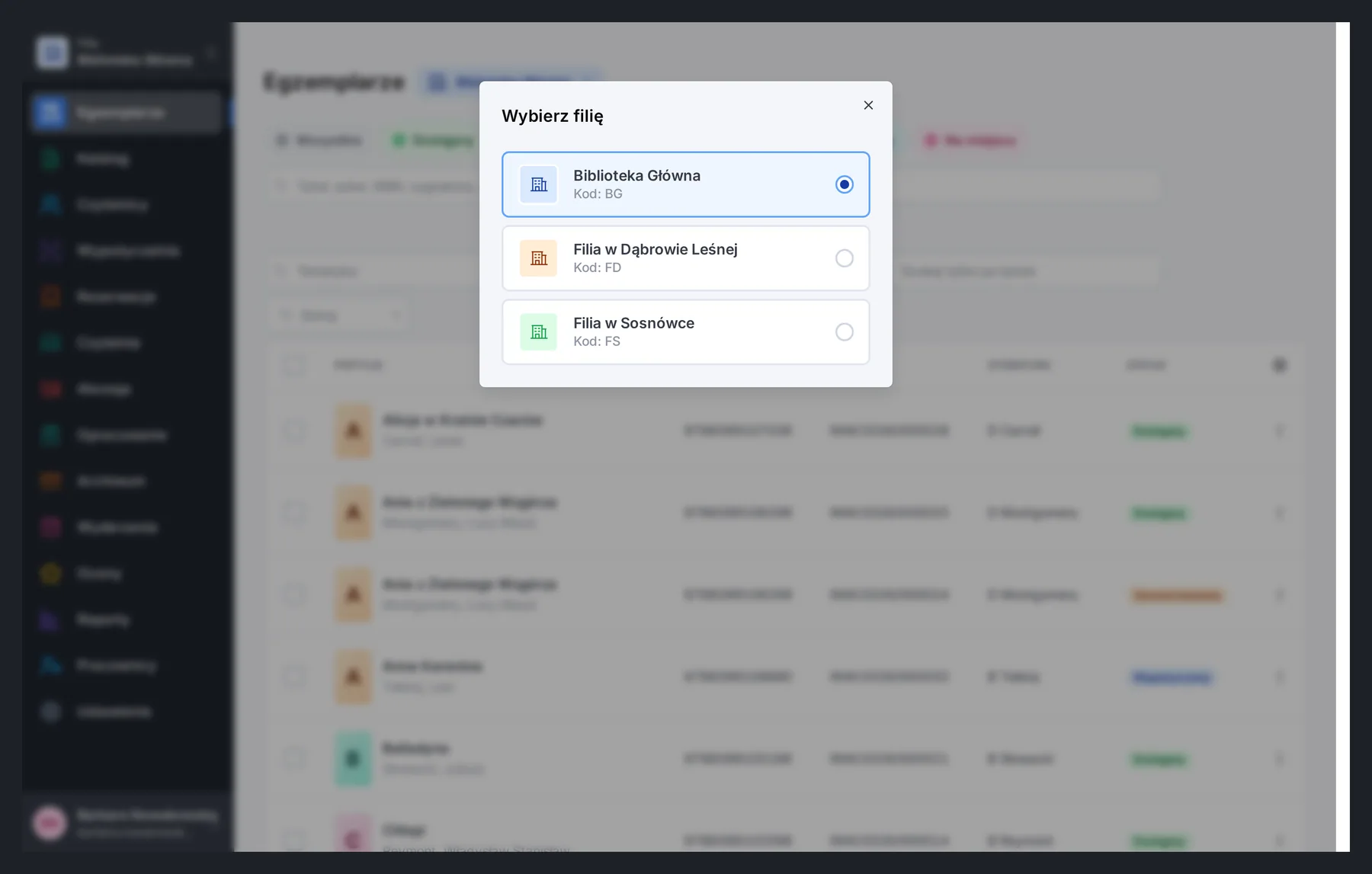Click the "Filia w Sosnówce" branch name
Viewport: 1372px width, 874px height.
pyautogui.click(x=634, y=323)
